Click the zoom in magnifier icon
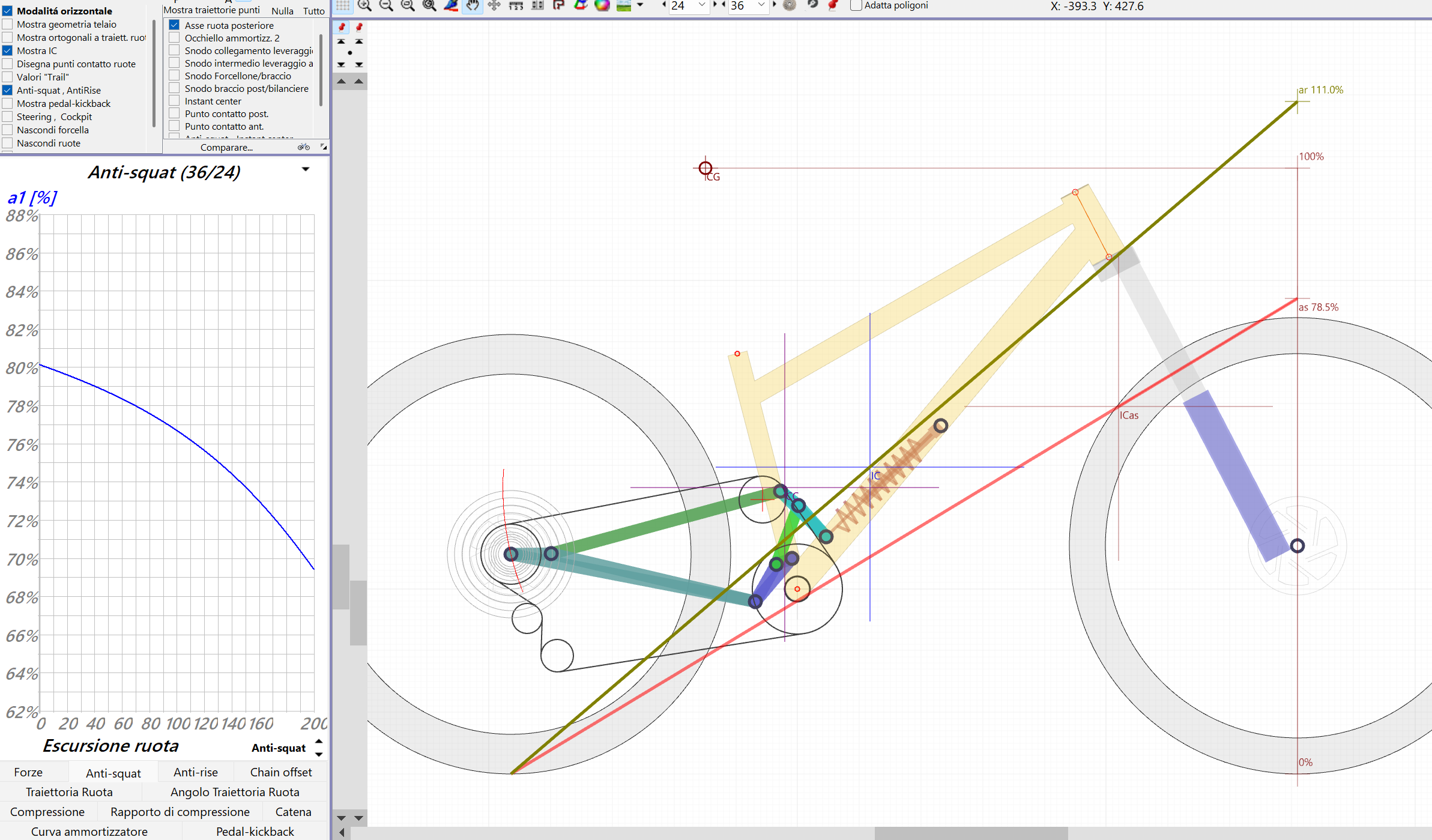Viewport: 1432px width, 840px height. (x=364, y=5)
